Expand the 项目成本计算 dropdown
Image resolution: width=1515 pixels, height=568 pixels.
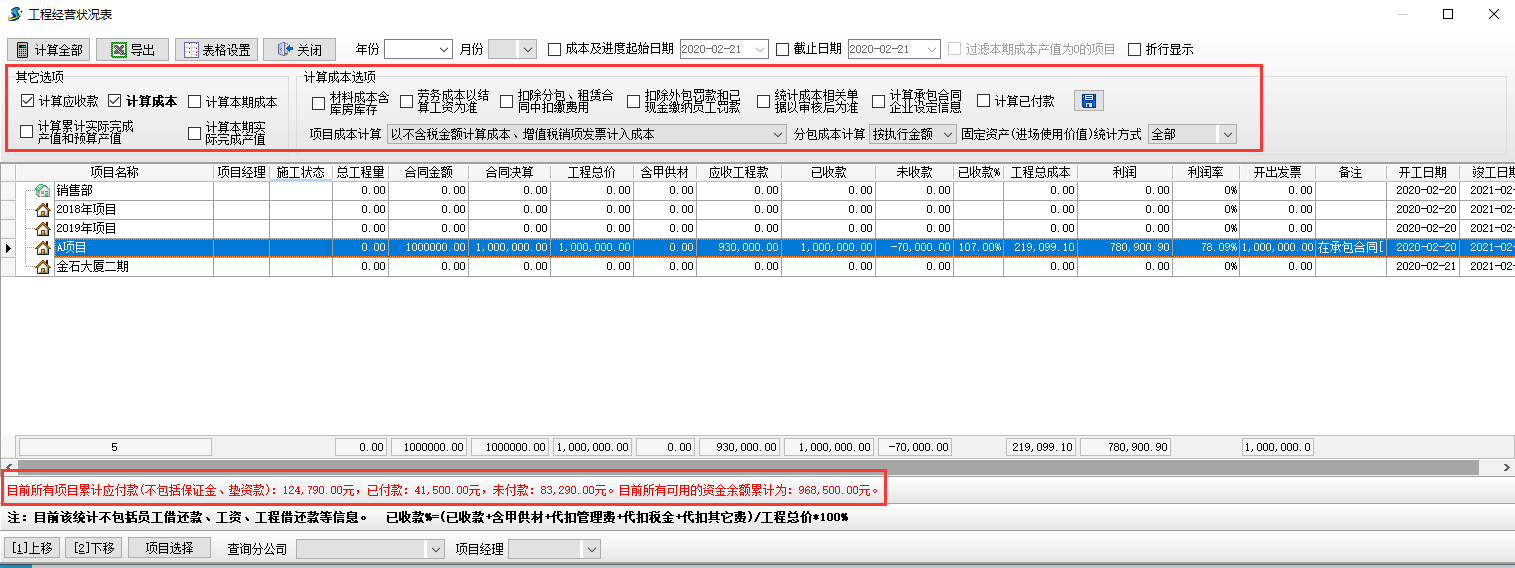click(x=778, y=134)
